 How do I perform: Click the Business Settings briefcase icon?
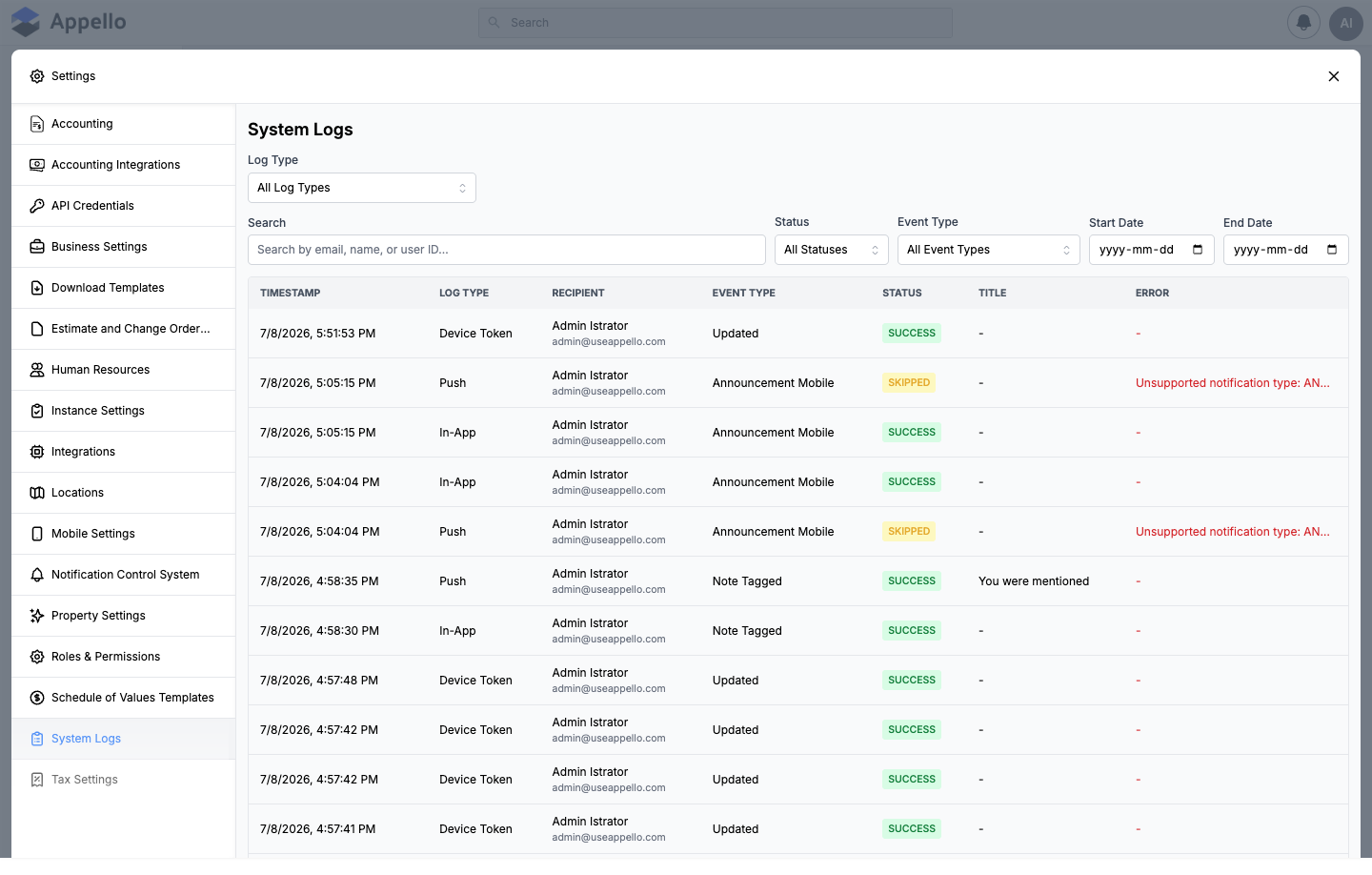(37, 247)
